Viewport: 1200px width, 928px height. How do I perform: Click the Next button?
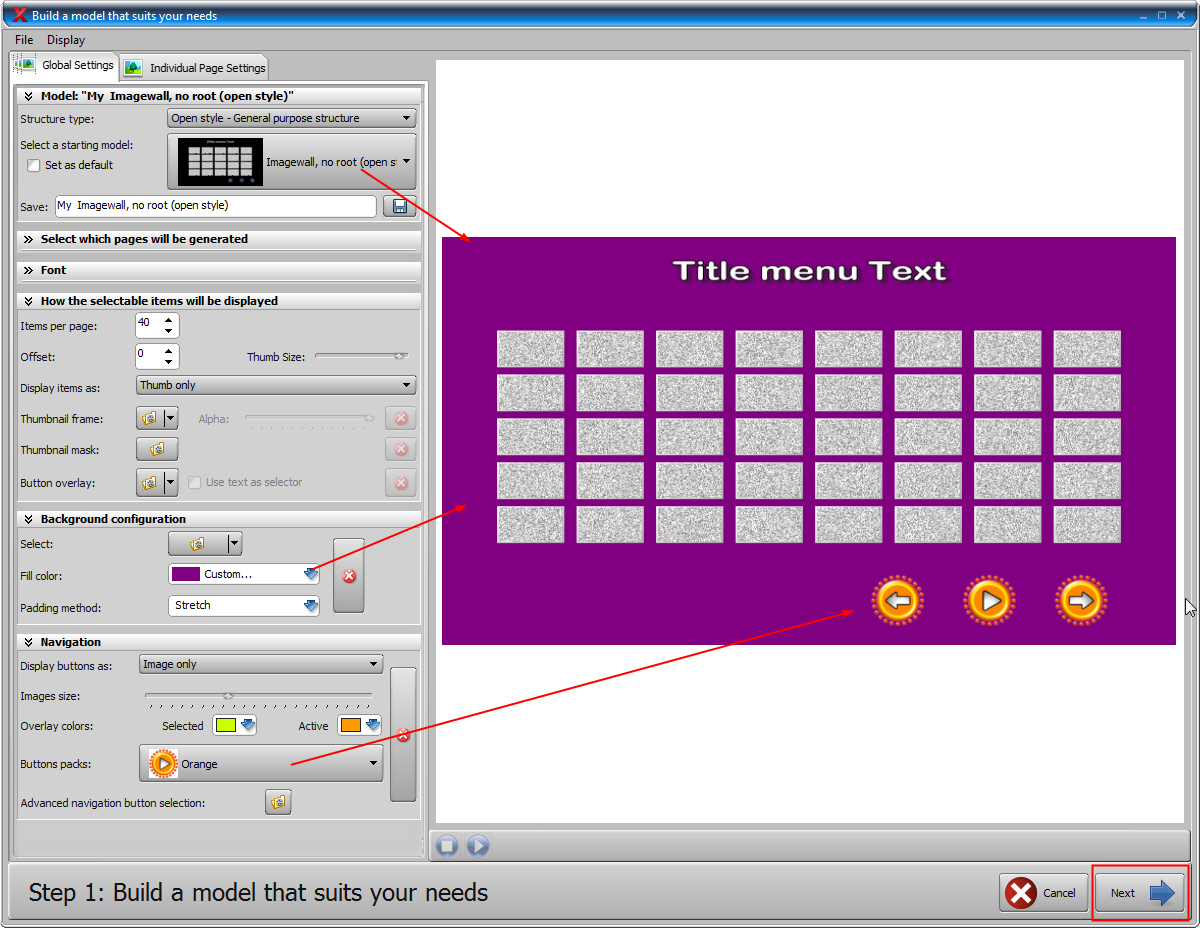point(1140,893)
